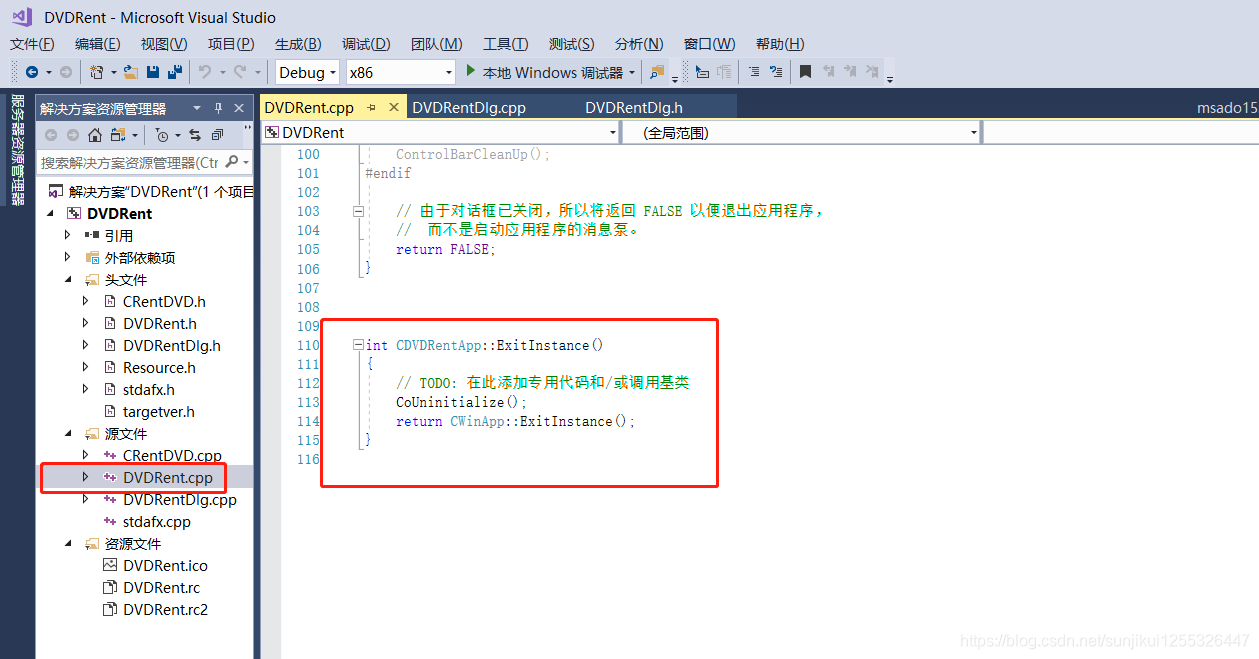Toggle the pin on DVDRent.cpp tab
The image size is (1259, 659).
click(x=371, y=107)
